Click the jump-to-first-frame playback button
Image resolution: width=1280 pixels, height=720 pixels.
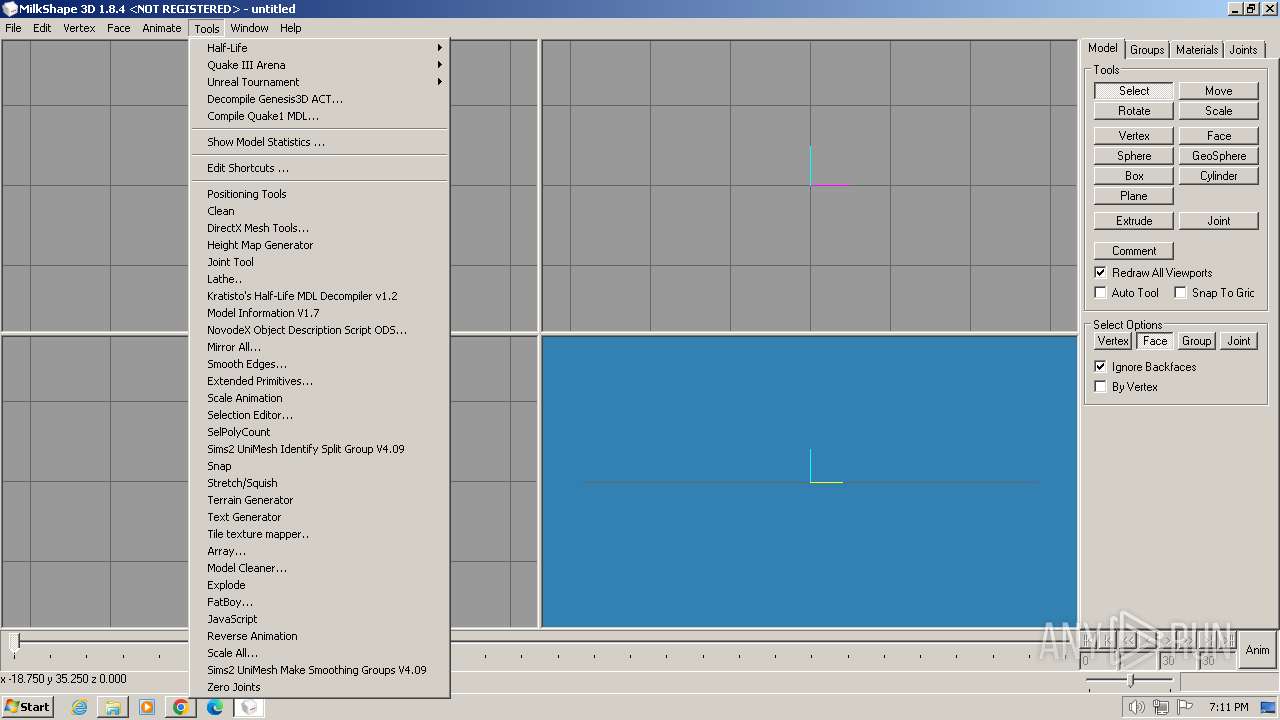[1090, 640]
